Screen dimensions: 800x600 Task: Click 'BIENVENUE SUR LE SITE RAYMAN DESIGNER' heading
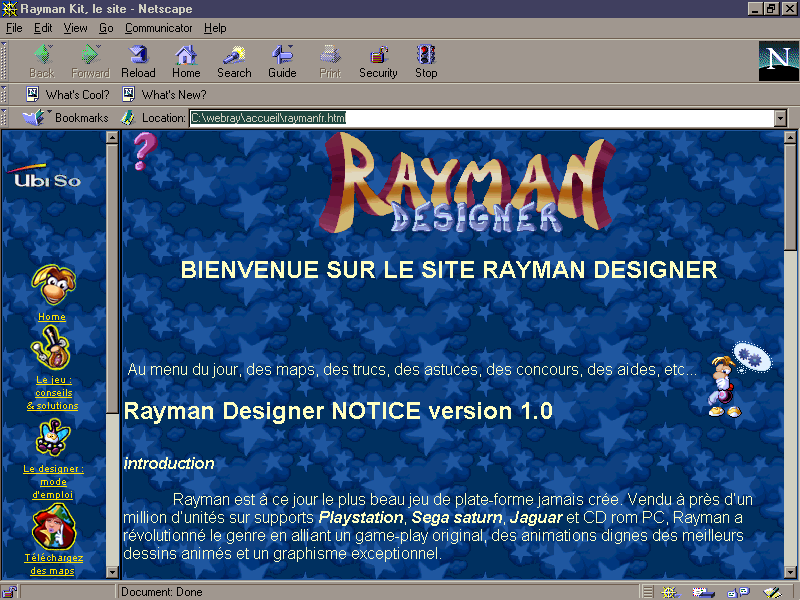(x=449, y=270)
